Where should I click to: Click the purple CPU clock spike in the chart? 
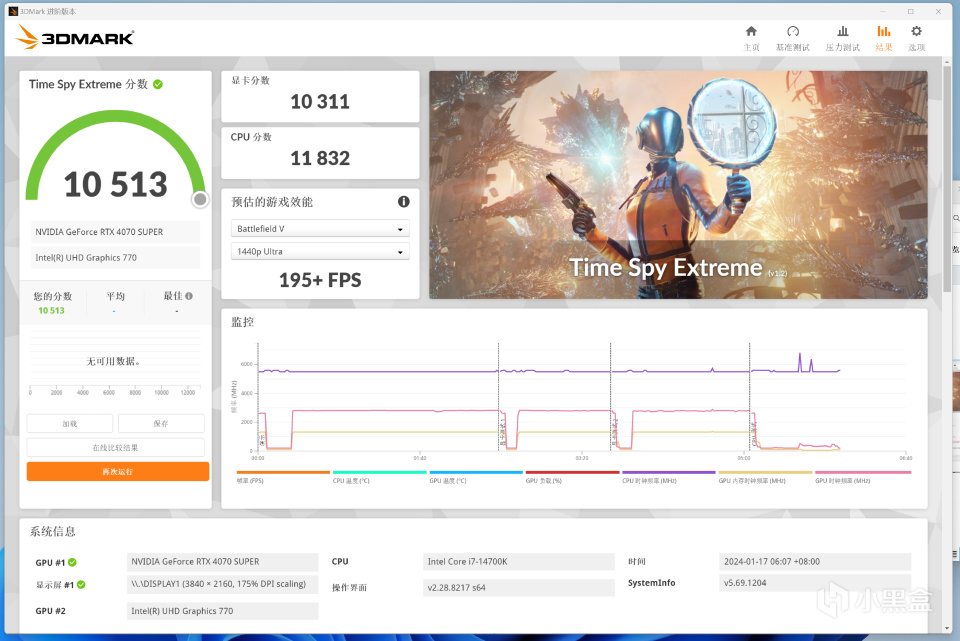(x=800, y=362)
